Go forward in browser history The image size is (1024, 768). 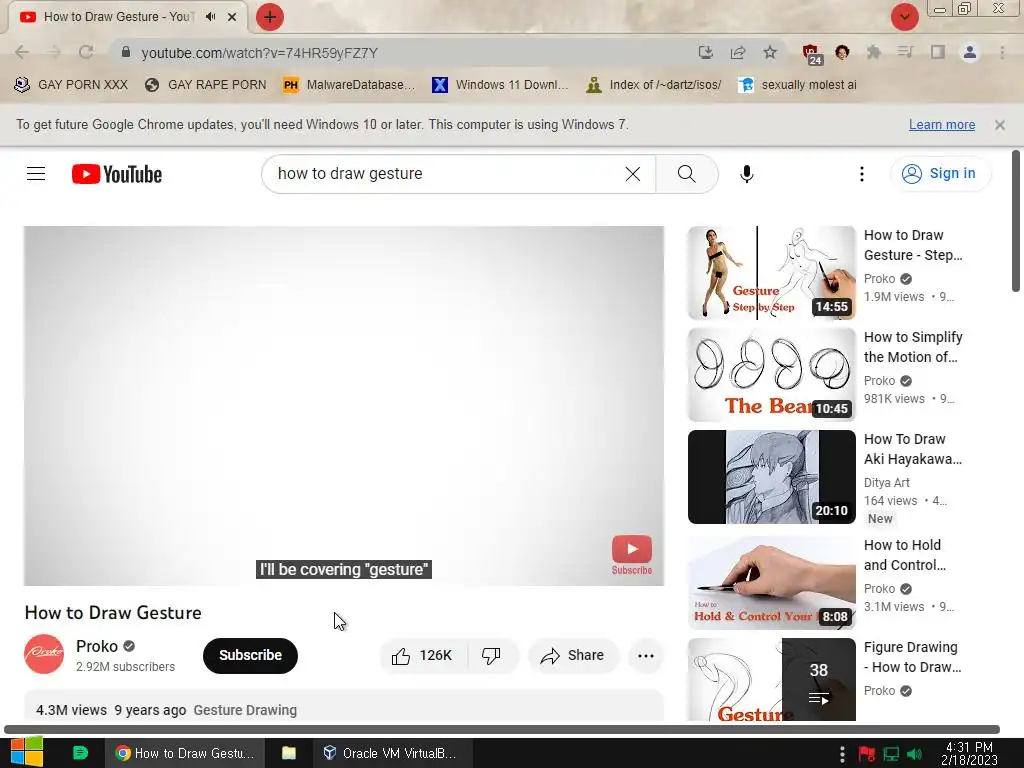54,52
